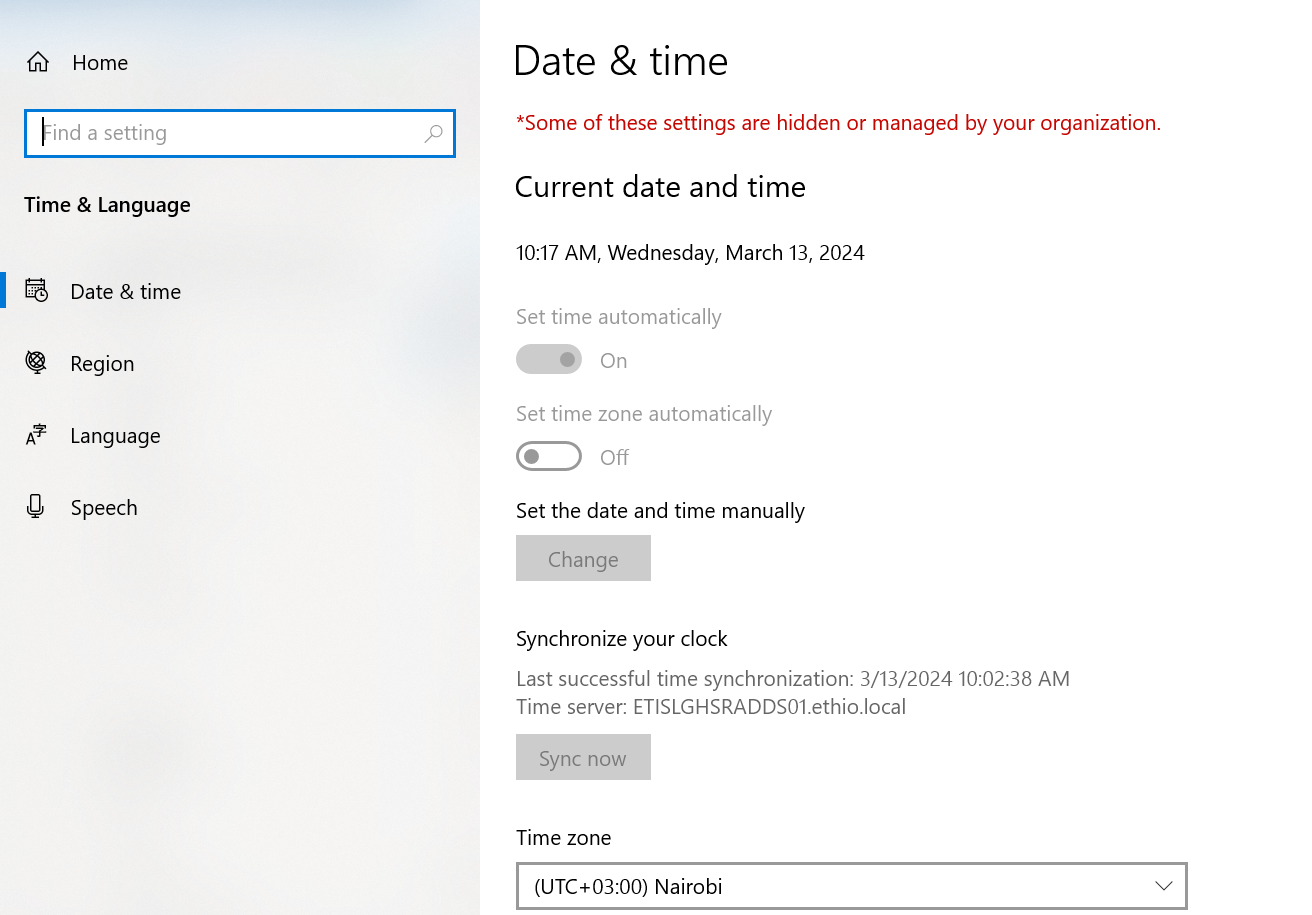Click the managed by organization notice
This screenshot has height=915, width=1312.
838,123
